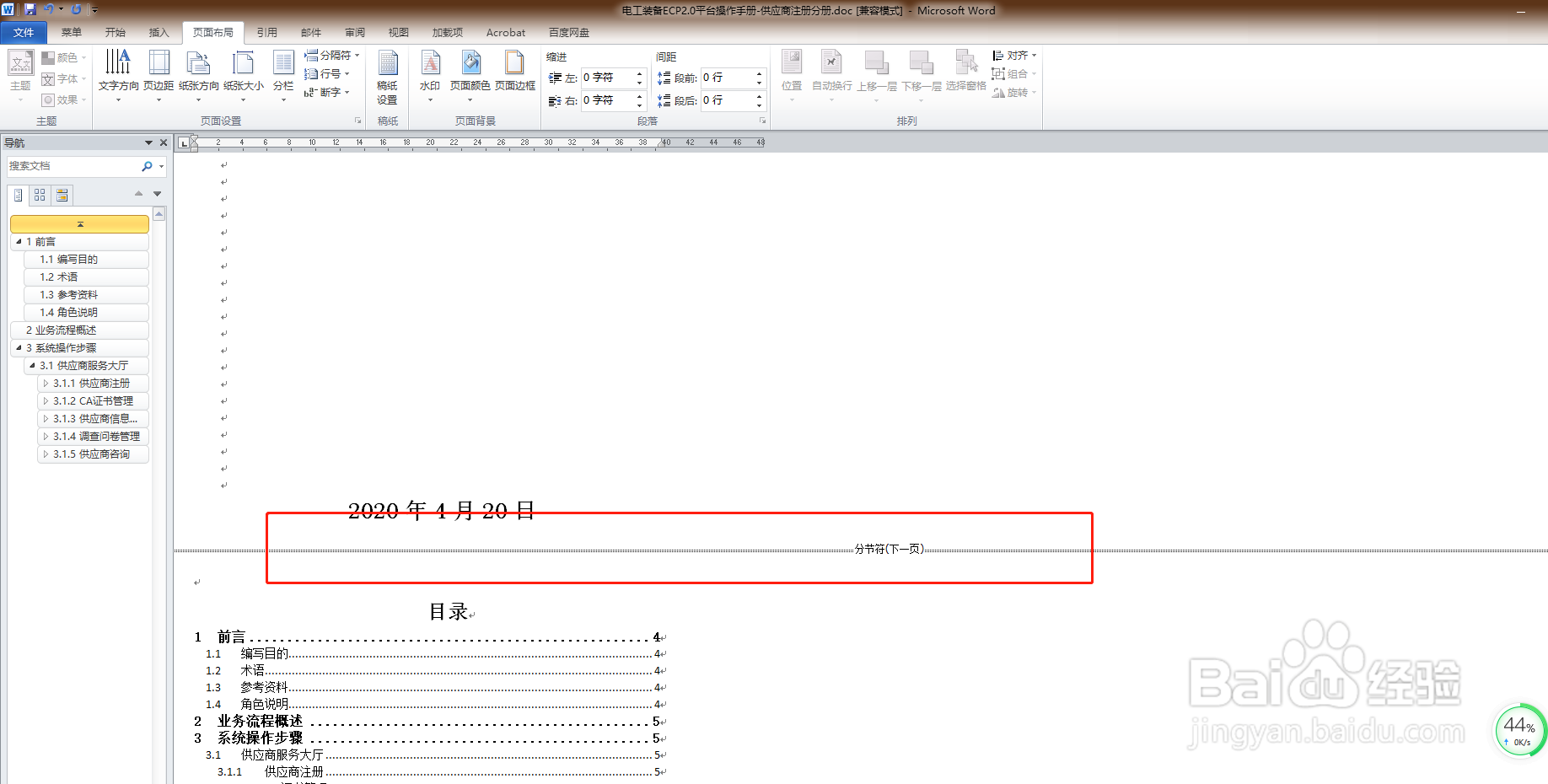Increase the left indent value
The image size is (1548, 784).
click(x=639, y=73)
